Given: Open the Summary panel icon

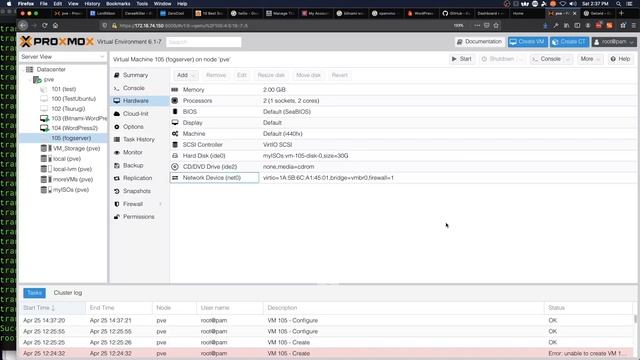Looking at the screenshot, I should pos(117,75).
